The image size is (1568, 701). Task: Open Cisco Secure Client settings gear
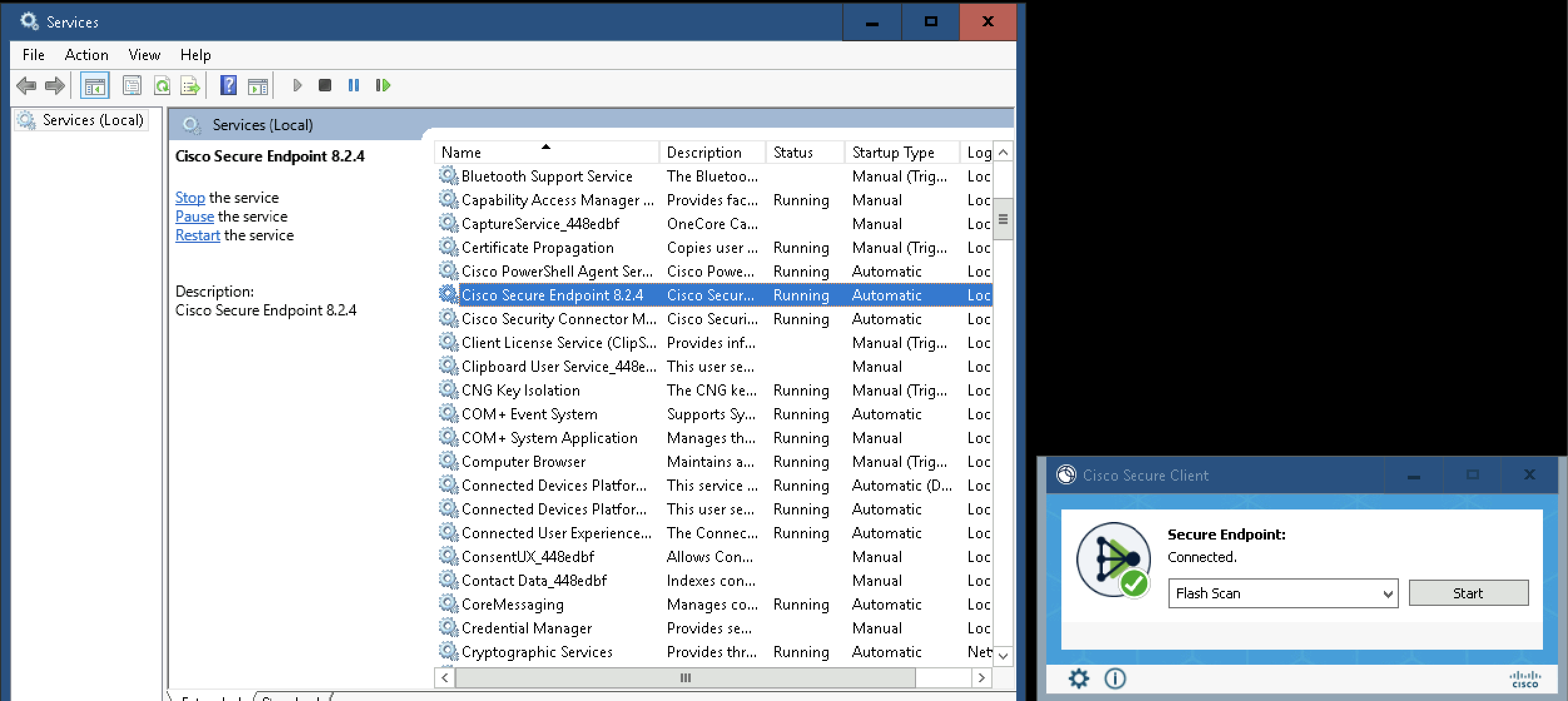click(x=1078, y=678)
